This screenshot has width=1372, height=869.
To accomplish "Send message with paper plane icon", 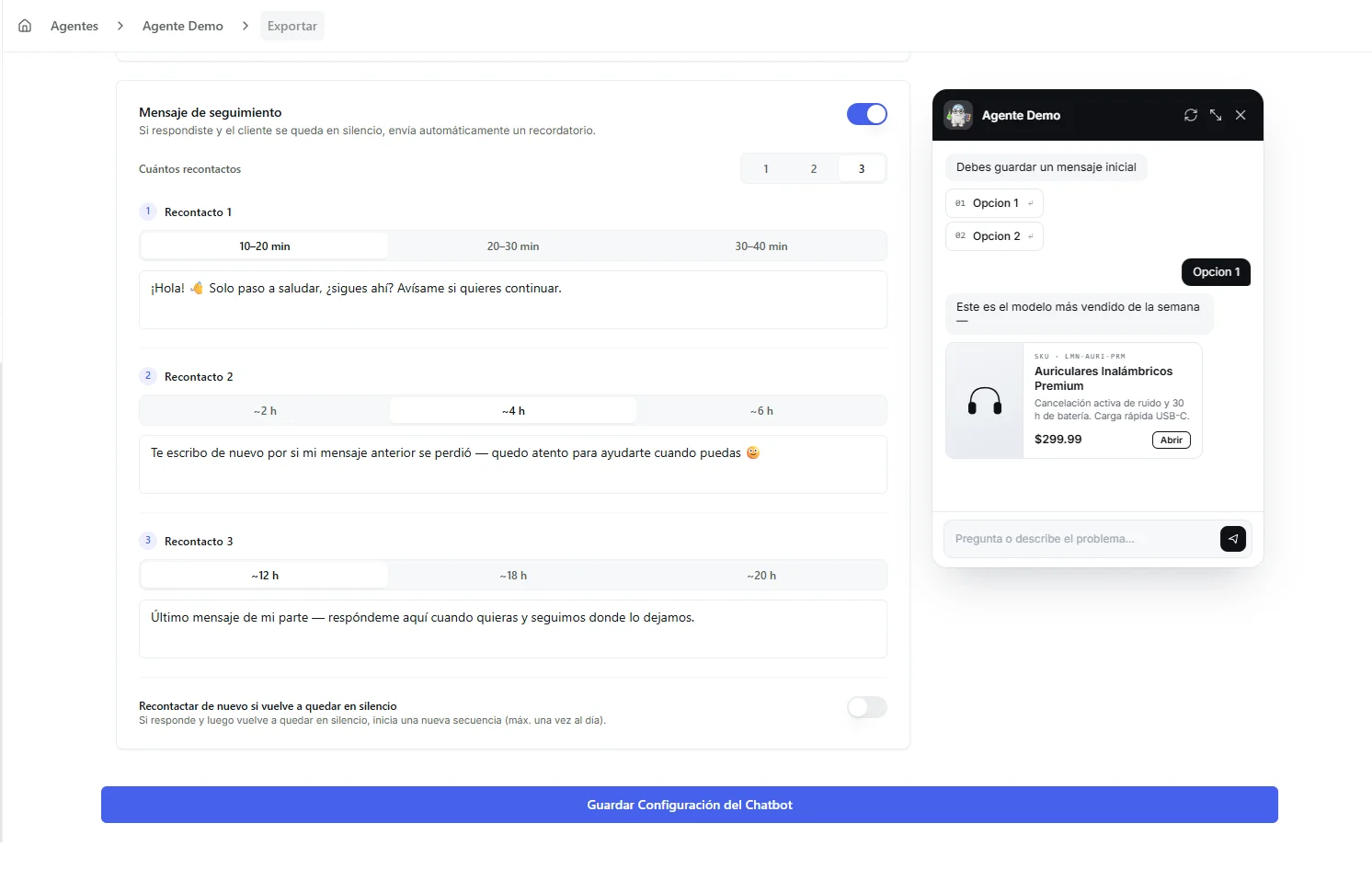I will pos(1233,539).
